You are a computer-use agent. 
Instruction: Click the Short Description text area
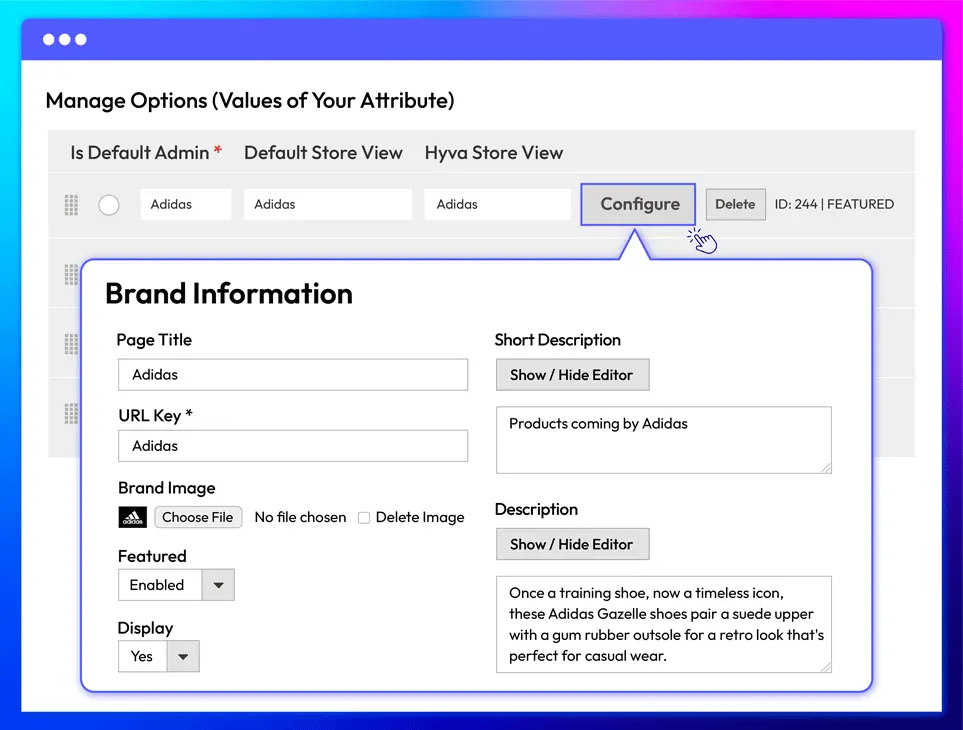point(664,440)
